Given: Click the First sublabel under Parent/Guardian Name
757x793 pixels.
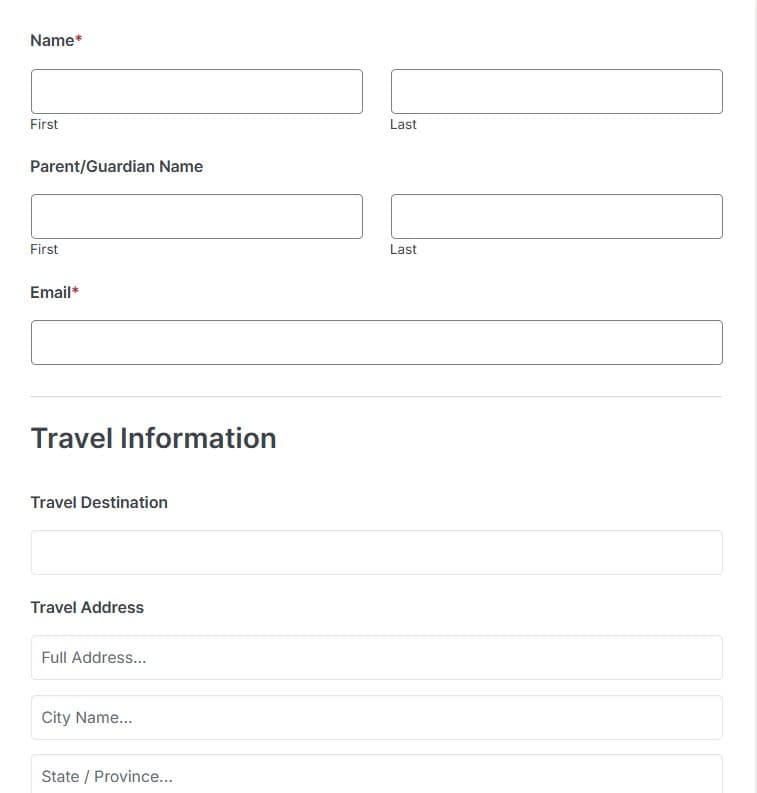Looking at the screenshot, I should point(44,249).
